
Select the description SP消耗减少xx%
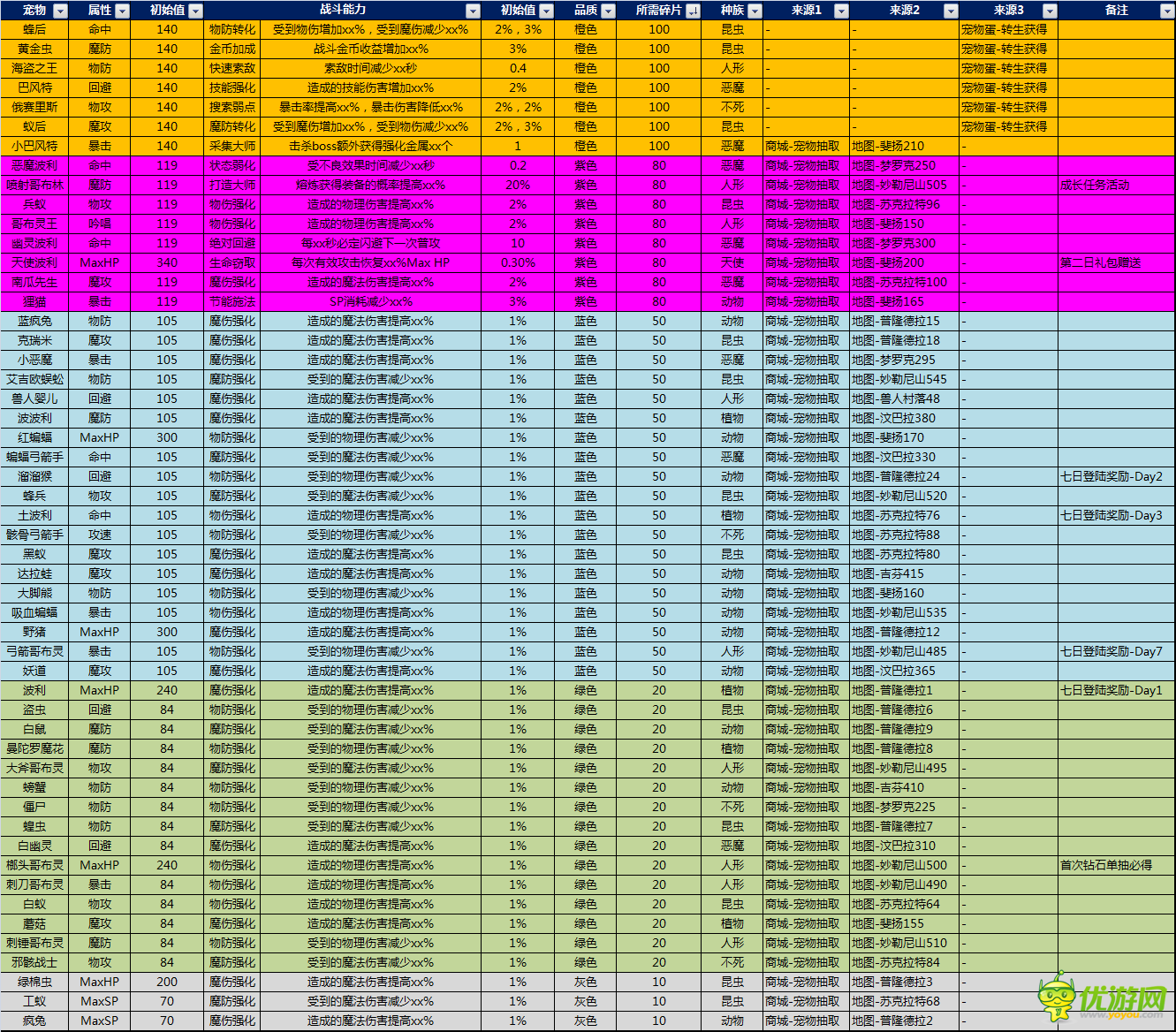coord(371,301)
